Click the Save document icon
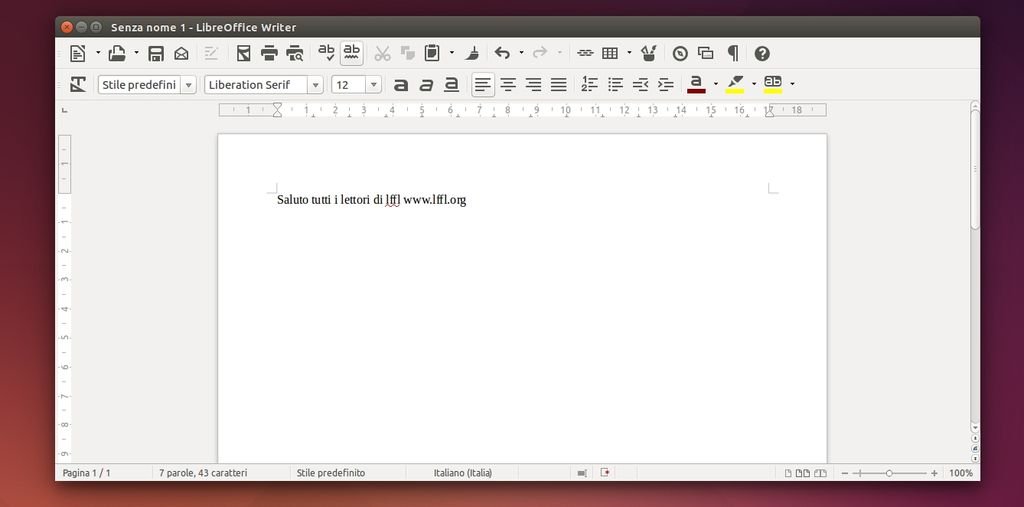 click(x=156, y=53)
